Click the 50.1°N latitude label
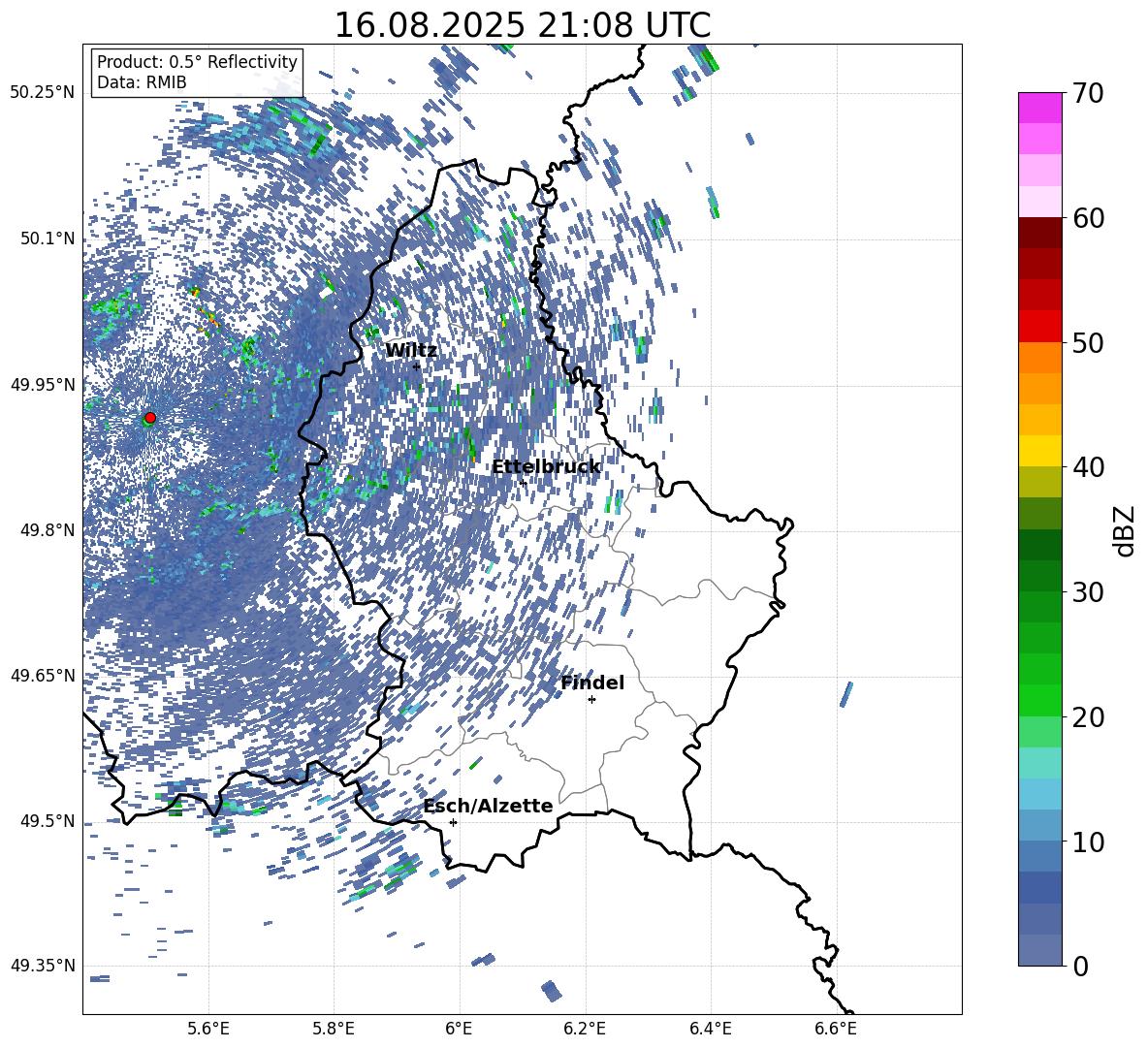This screenshot has height=1048, width=1148. [48, 238]
